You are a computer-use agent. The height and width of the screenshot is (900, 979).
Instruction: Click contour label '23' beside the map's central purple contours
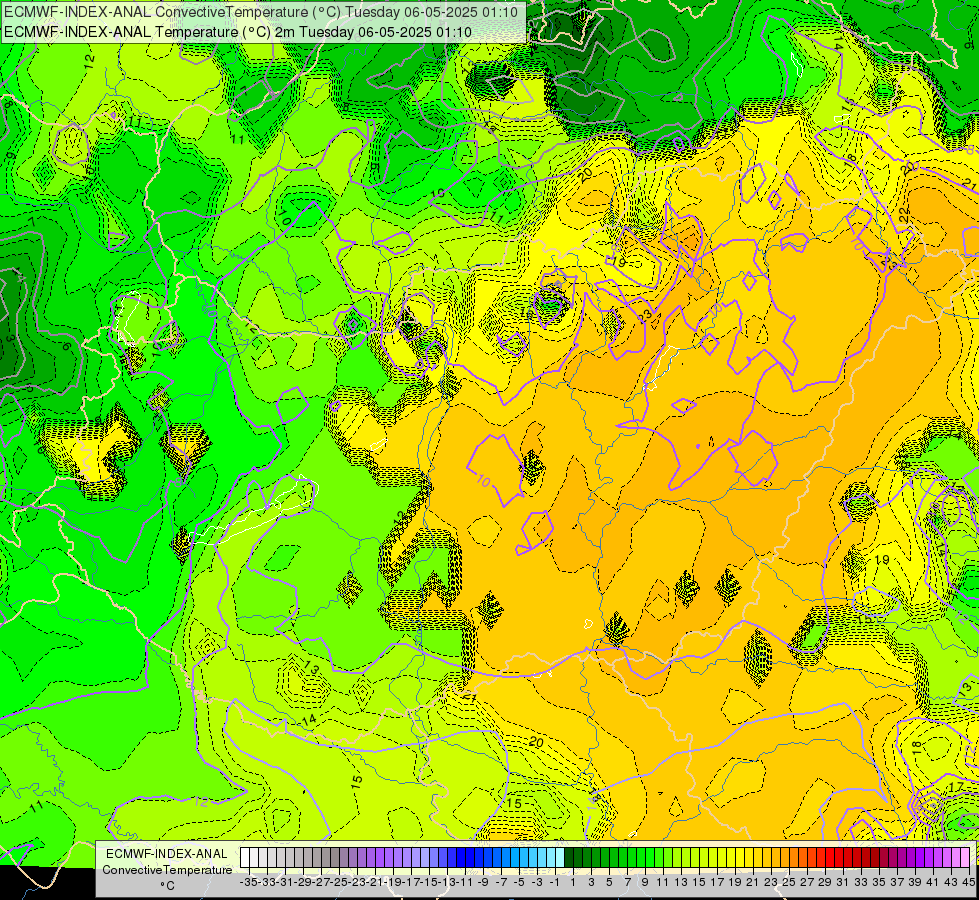(646, 315)
